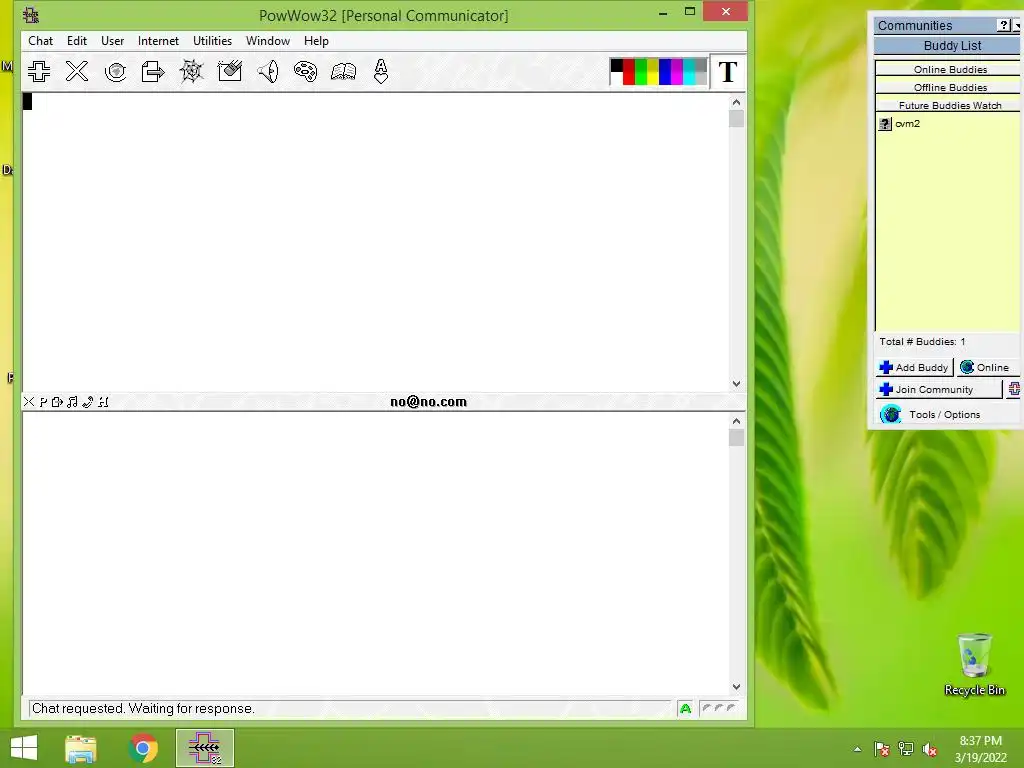Click the spiral toolbar icon
1024x768 pixels.
tap(115, 71)
